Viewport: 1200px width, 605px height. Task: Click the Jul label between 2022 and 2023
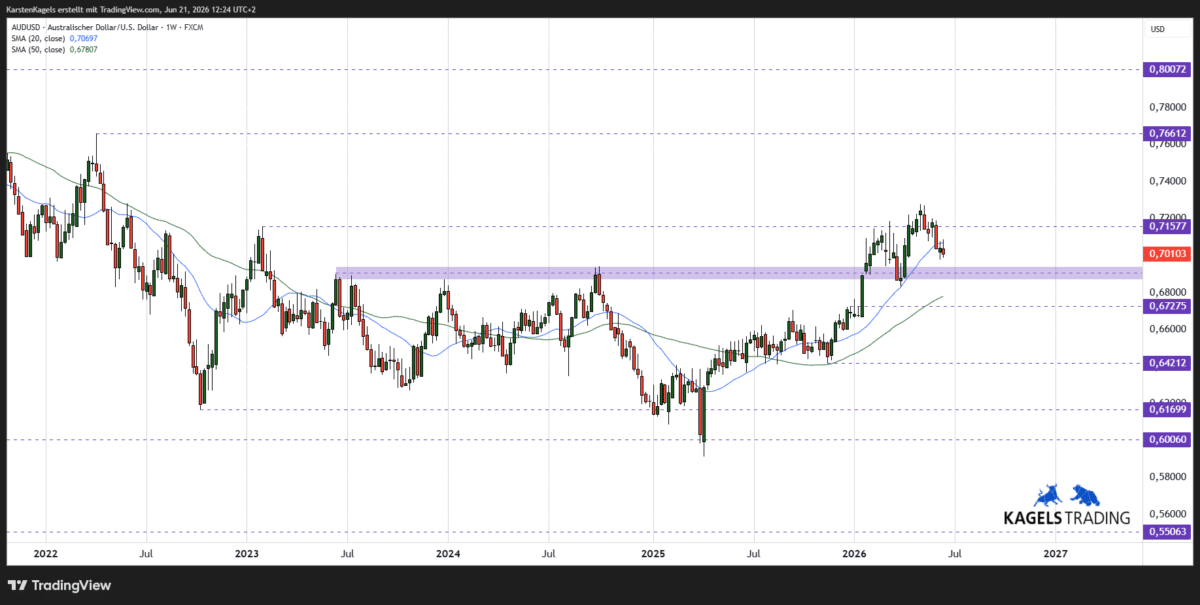coord(146,552)
